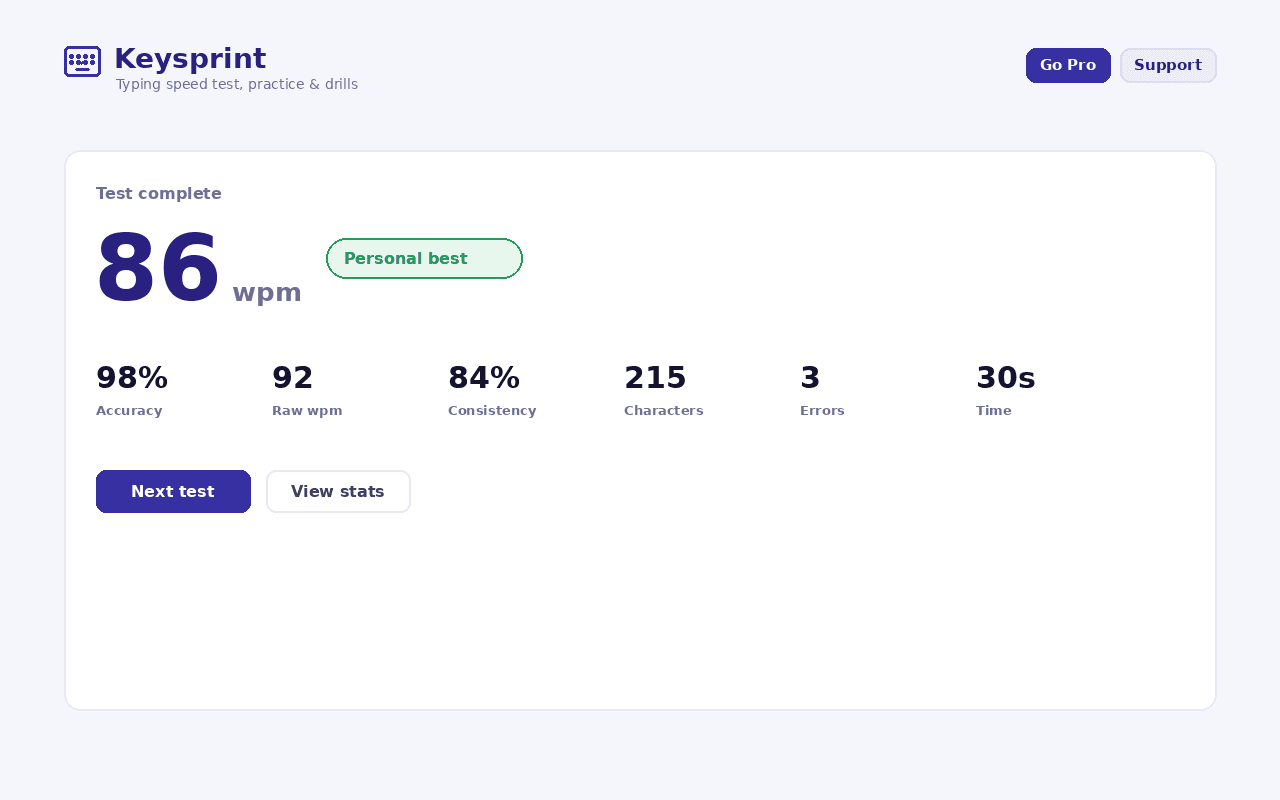This screenshot has width=1280, height=800.
Task: Click the Raw wpm label
Action: (x=307, y=410)
